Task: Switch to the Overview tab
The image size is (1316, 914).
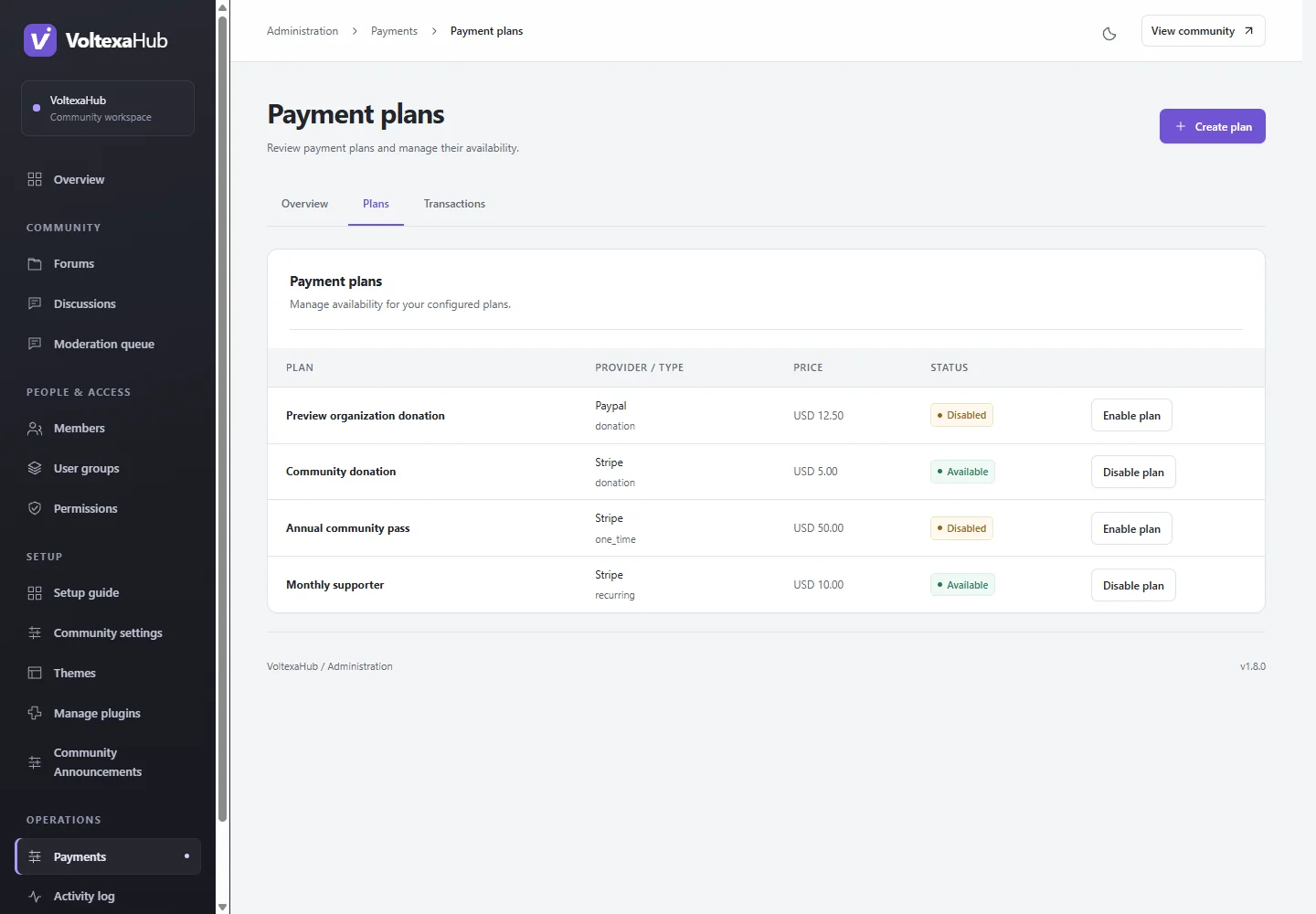Action: pyautogui.click(x=304, y=204)
